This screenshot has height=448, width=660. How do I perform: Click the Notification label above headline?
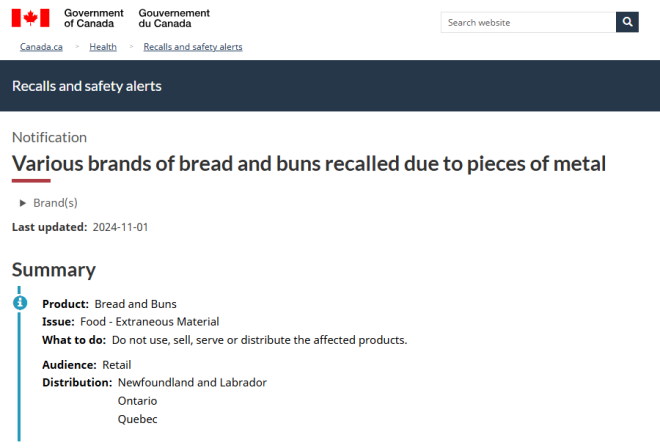[x=49, y=137]
